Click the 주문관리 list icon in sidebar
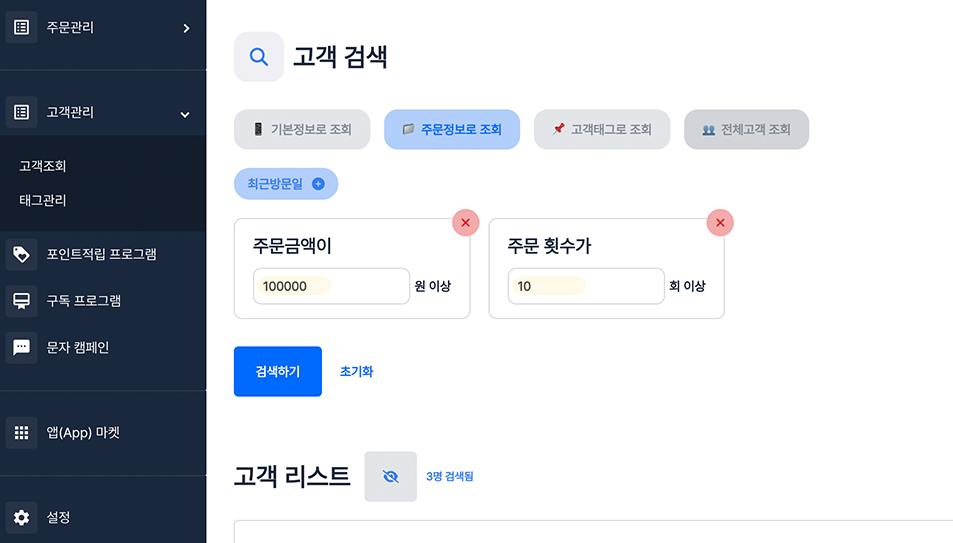Screen dimensions: 953x543 pyautogui.click(x=21, y=28)
